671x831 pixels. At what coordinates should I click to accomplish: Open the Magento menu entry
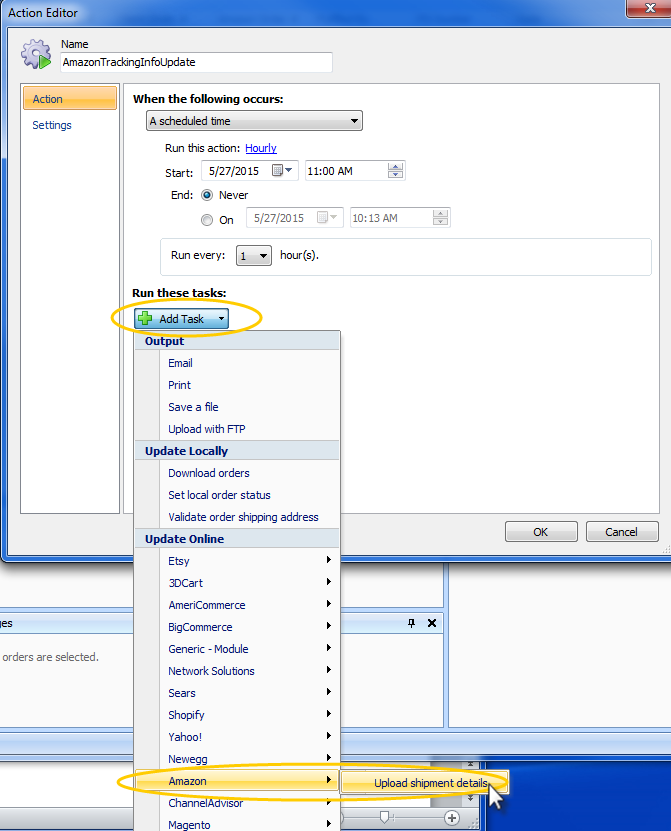pos(237,825)
